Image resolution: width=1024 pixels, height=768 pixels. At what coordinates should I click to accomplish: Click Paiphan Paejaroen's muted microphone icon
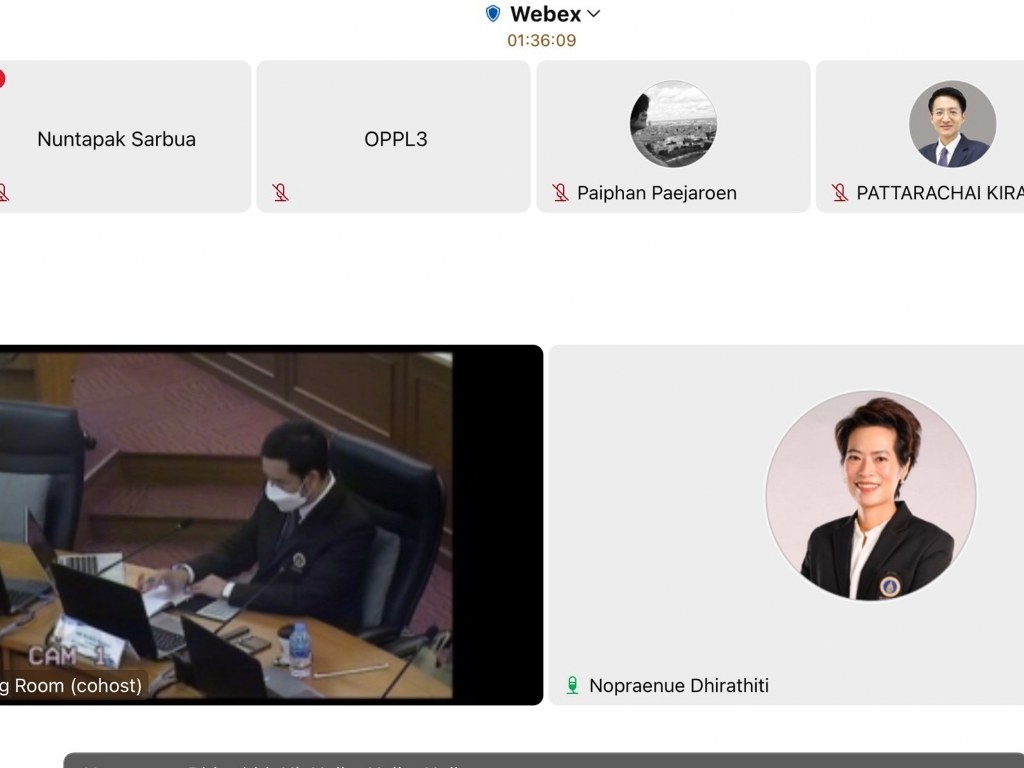561,193
